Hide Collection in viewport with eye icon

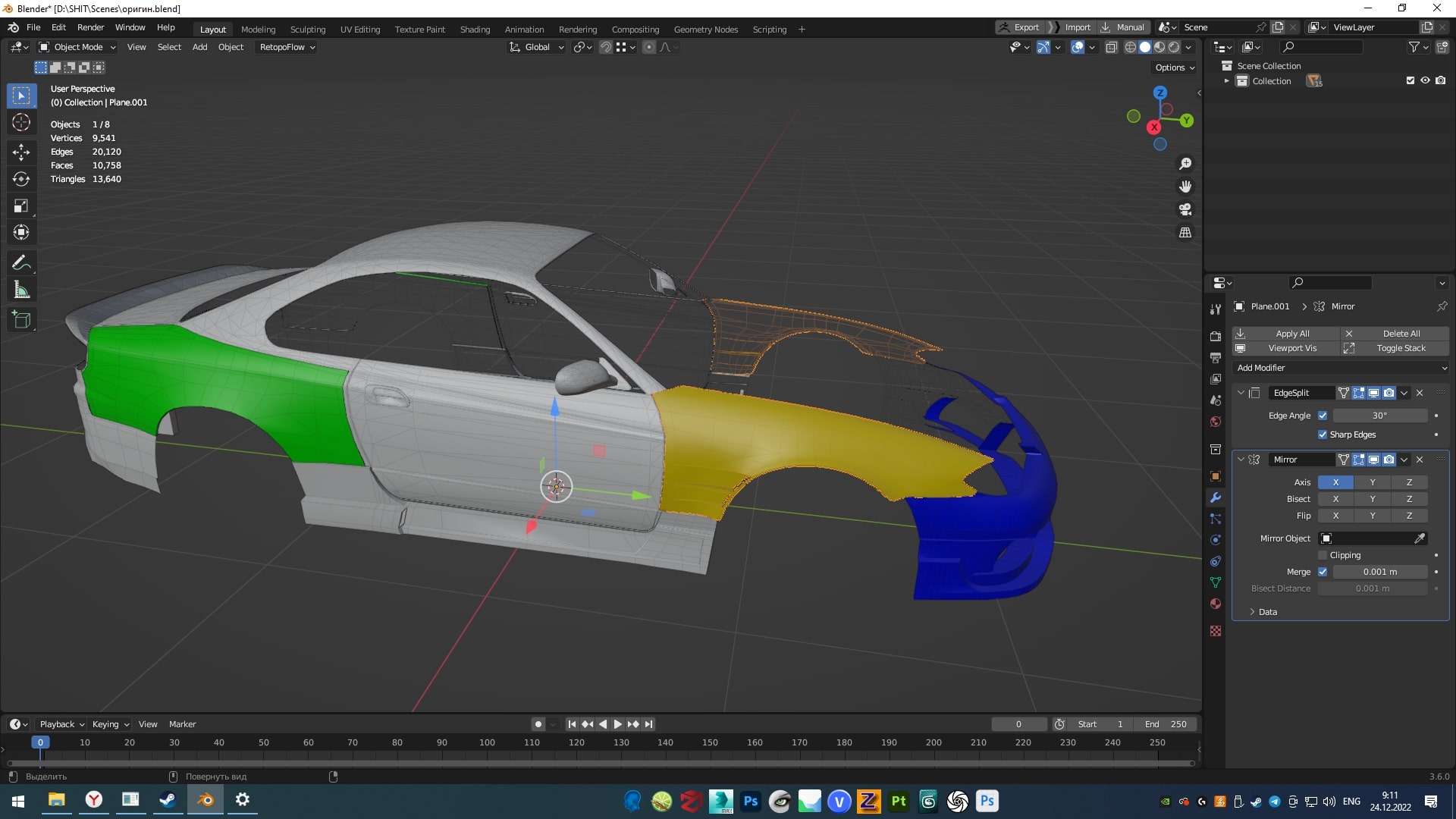click(1425, 80)
